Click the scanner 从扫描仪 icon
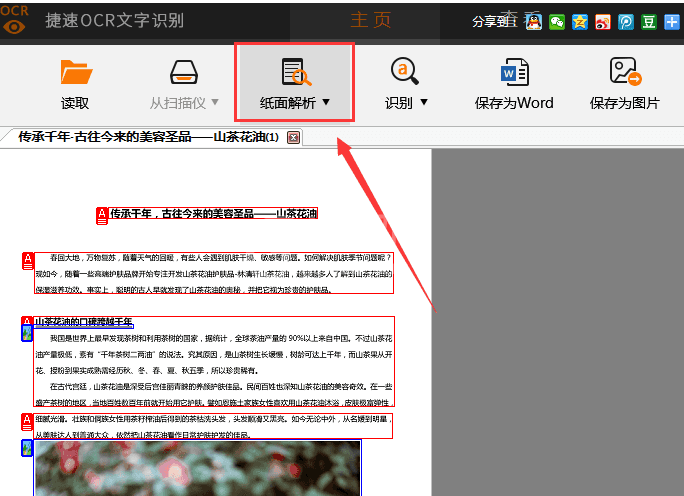The width and height of the screenshot is (684, 496). [184, 72]
